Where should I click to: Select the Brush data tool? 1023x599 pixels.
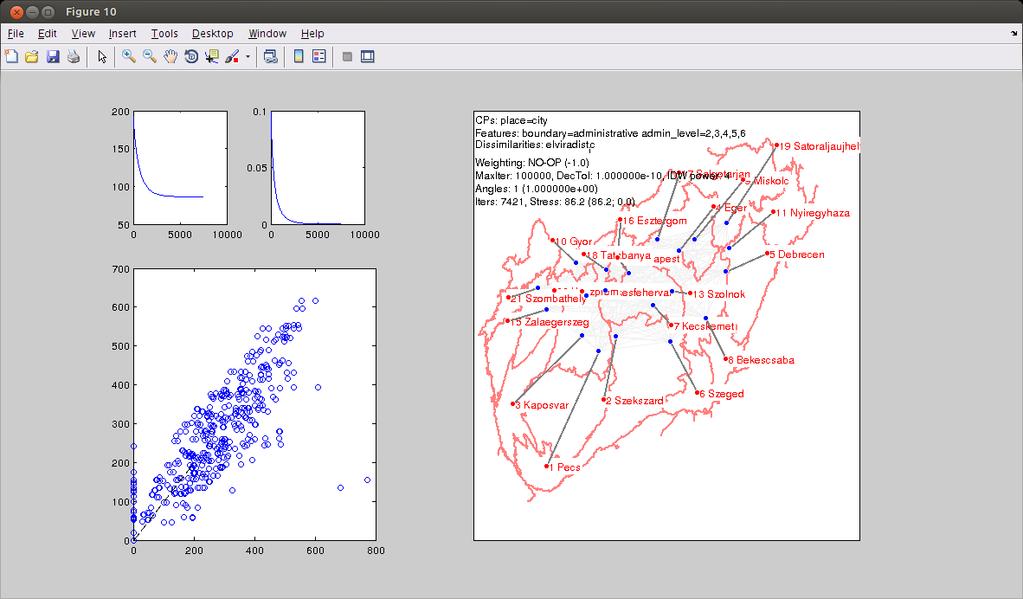coord(232,57)
